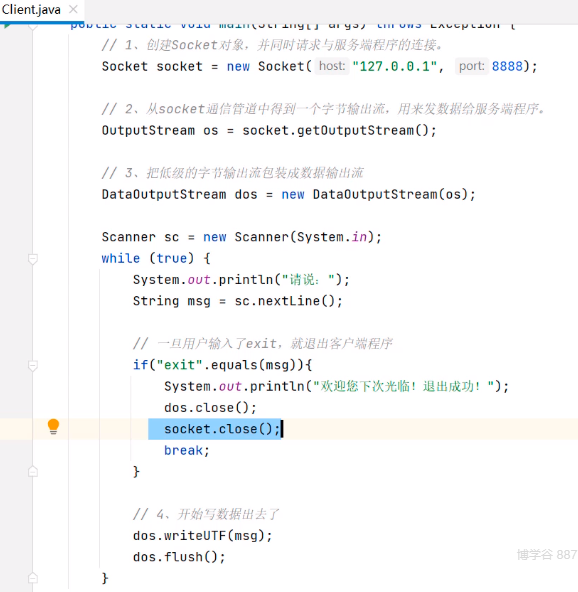Click the green run gutter arrow
The height and width of the screenshot is (592, 578).
[x=7, y=26]
